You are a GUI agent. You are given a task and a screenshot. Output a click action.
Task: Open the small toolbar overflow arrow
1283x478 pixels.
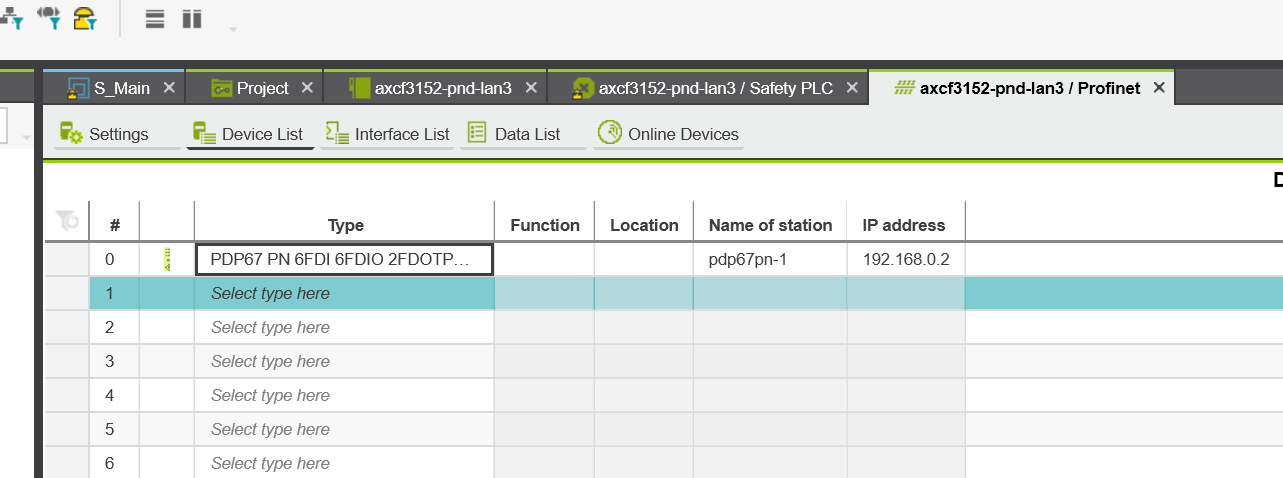tap(233, 29)
